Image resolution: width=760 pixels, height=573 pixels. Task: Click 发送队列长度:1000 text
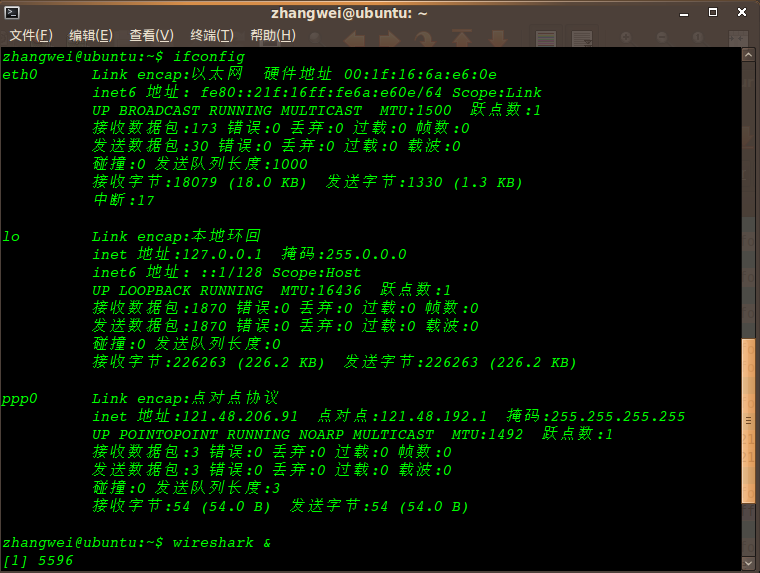pyautogui.click(x=231, y=164)
